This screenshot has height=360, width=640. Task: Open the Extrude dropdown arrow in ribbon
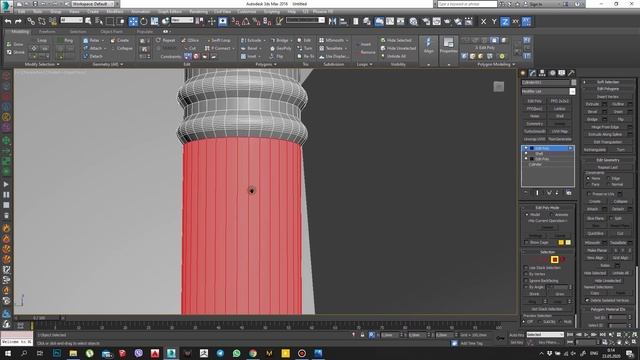[264, 40]
